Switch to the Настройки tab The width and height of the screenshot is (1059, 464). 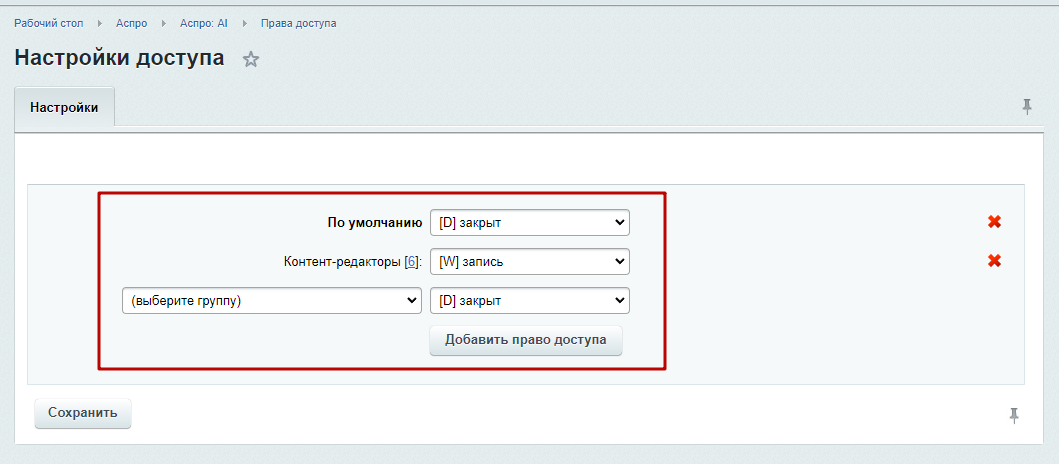(64, 107)
